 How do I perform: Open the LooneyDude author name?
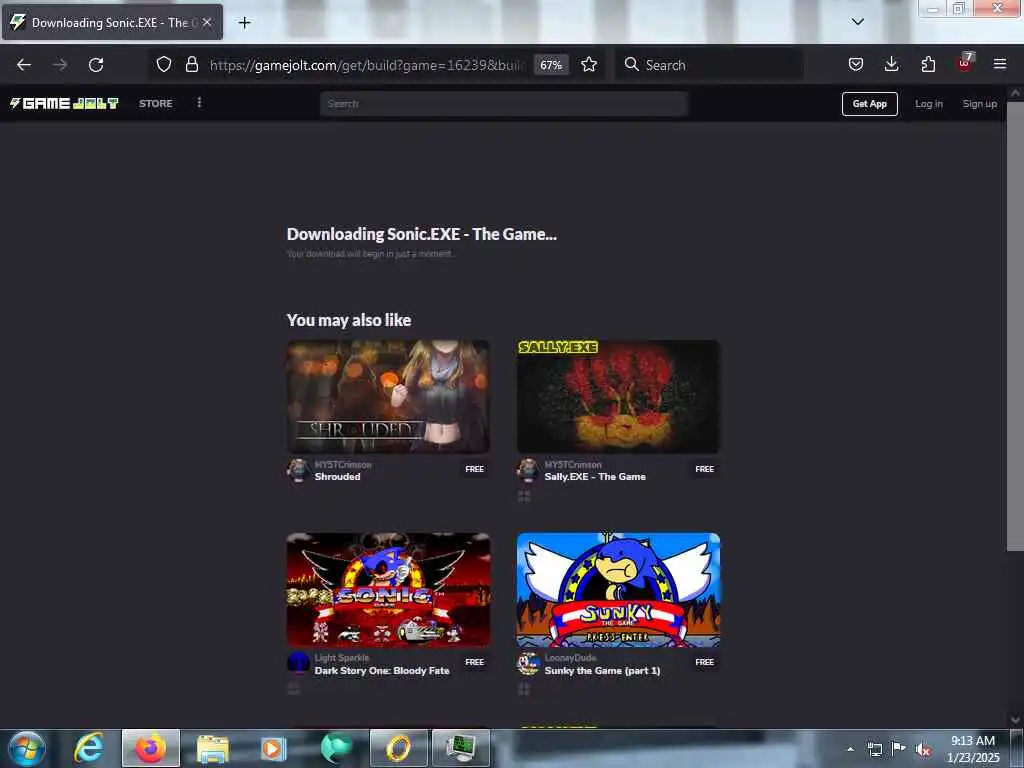click(570, 658)
